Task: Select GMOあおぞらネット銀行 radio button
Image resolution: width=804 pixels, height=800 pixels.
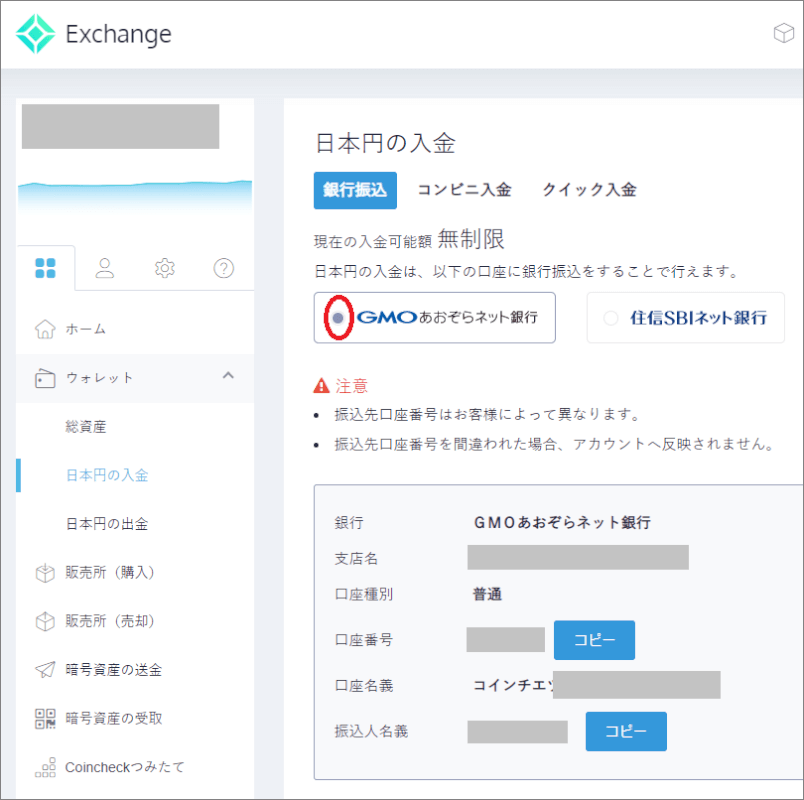Action: coord(338,318)
